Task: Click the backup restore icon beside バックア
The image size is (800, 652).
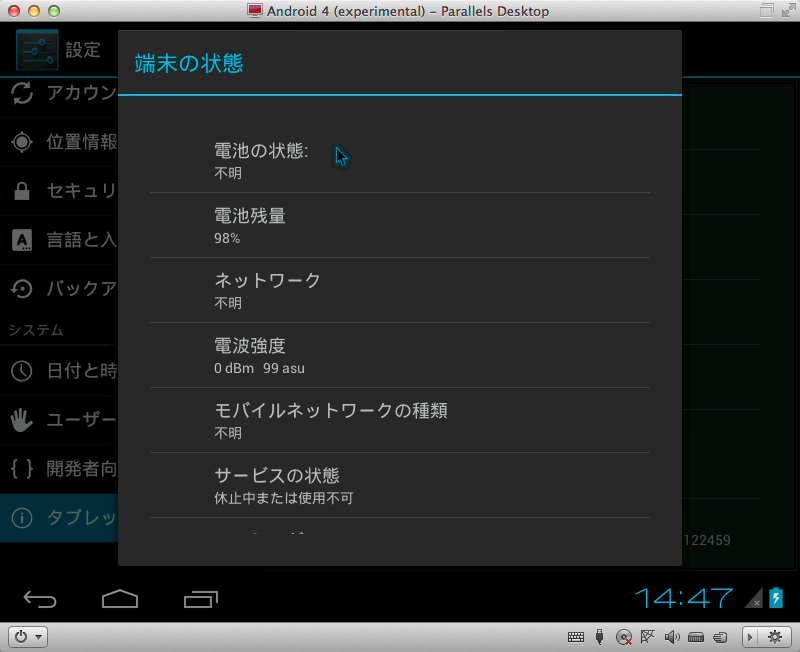Action: (x=22, y=289)
